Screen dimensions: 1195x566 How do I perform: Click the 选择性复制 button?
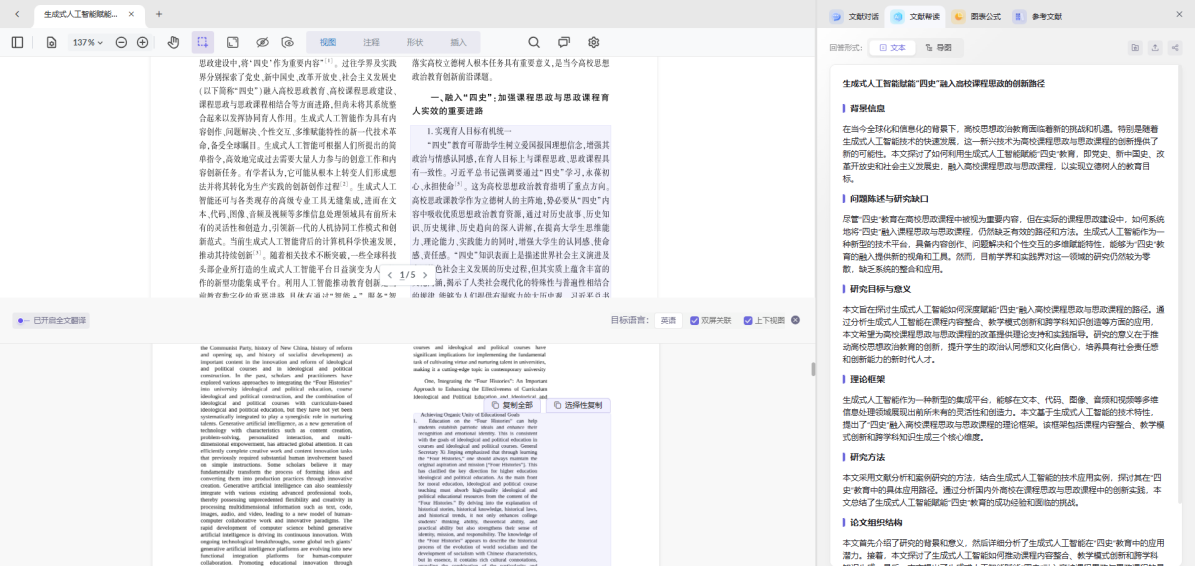point(578,405)
